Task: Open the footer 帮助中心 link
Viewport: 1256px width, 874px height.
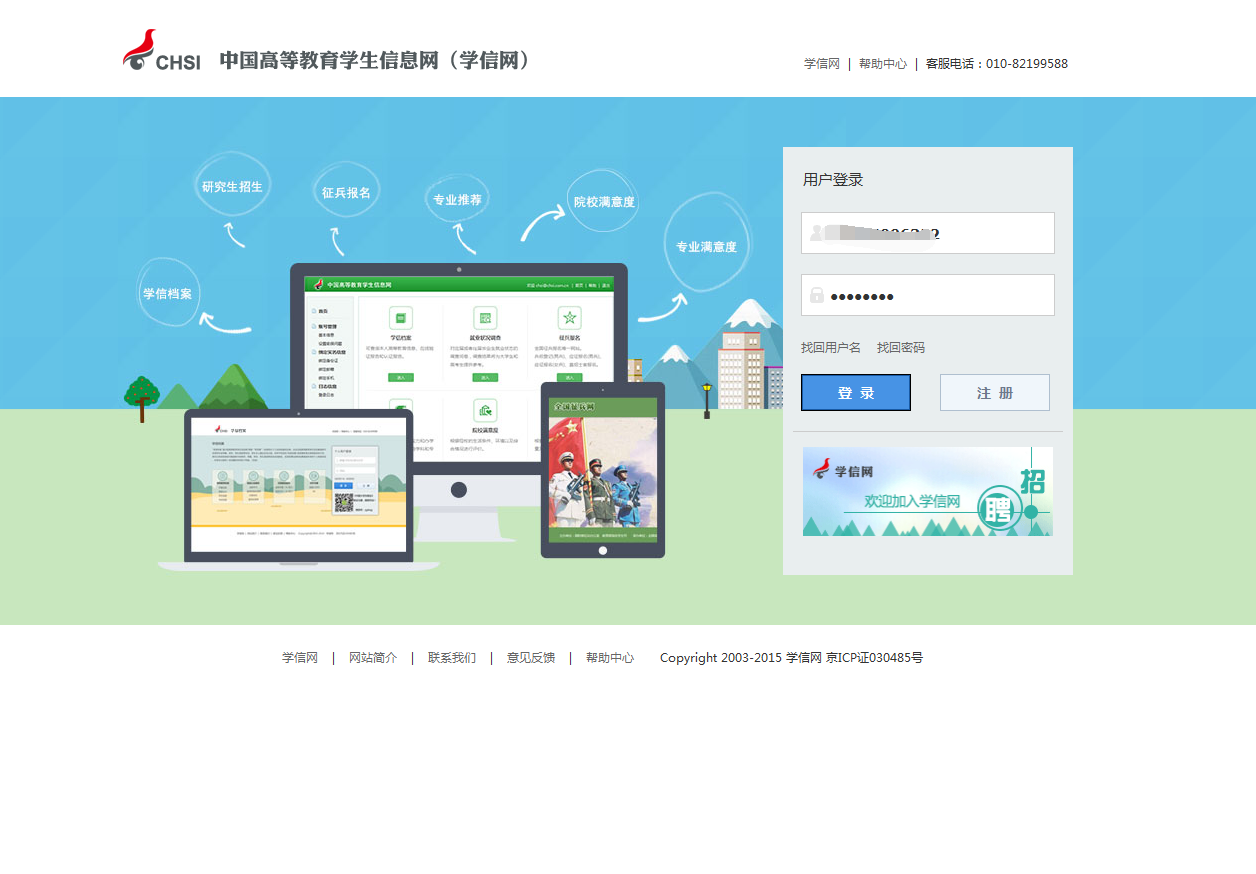Action: [610, 658]
